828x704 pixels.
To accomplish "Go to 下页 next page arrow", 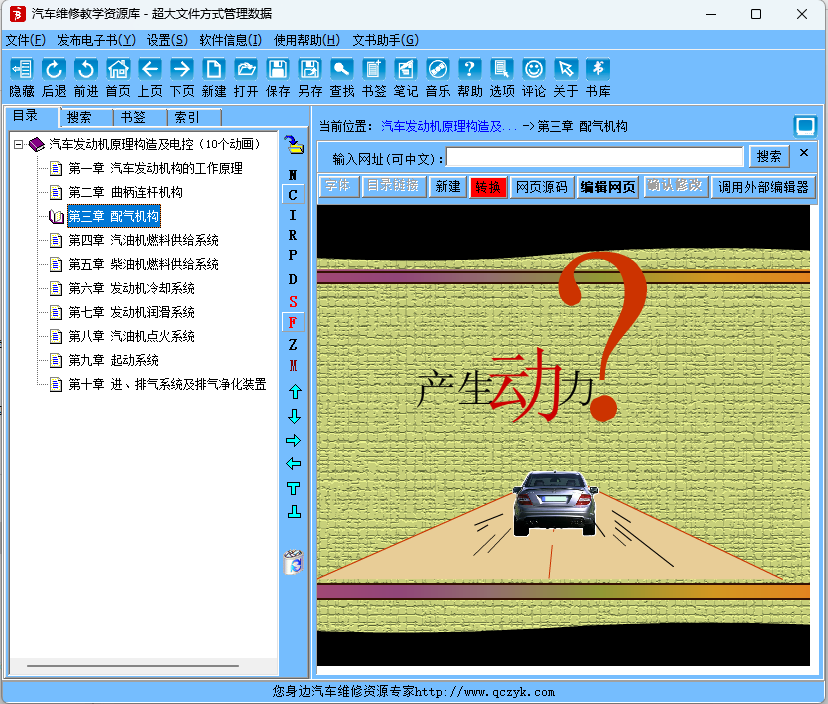I will 182,69.
